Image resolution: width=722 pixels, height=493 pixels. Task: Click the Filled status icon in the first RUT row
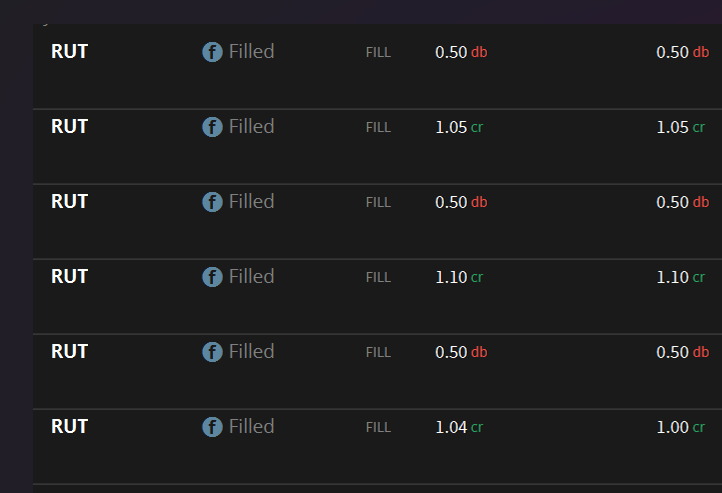pos(212,52)
